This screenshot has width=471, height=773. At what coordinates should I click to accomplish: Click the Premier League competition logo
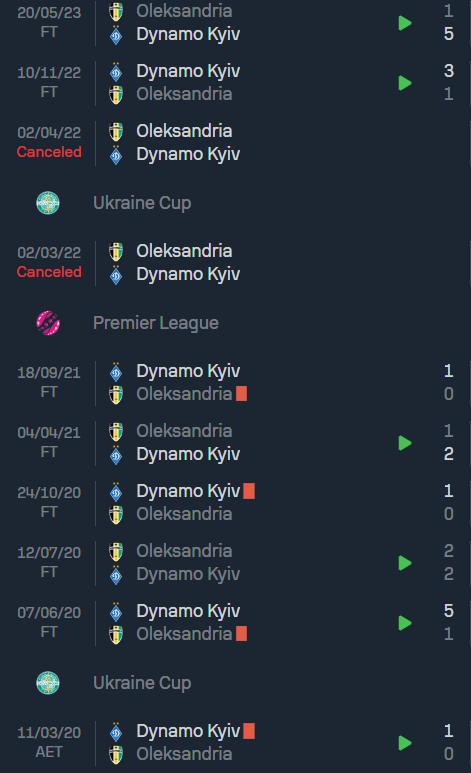pyautogui.click(x=48, y=323)
